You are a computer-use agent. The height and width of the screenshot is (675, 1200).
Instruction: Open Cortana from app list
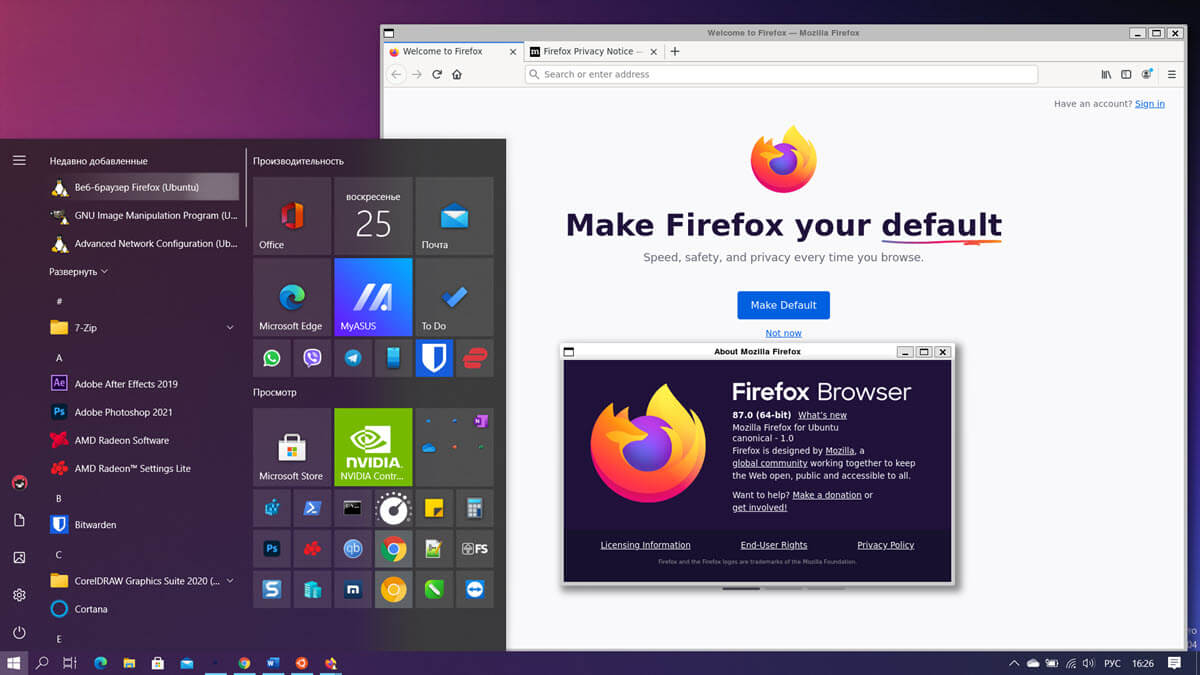coord(144,608)
